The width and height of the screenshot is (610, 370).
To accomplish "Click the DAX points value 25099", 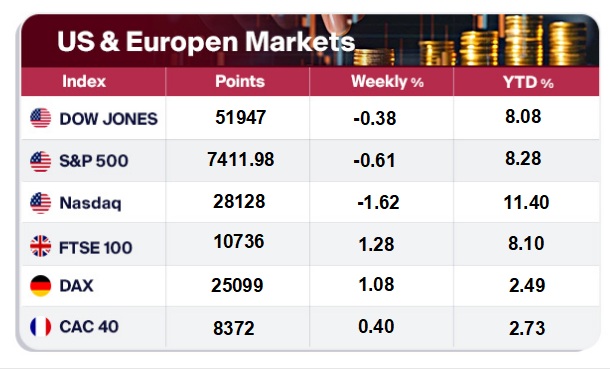I will click(x=237, y=285).
